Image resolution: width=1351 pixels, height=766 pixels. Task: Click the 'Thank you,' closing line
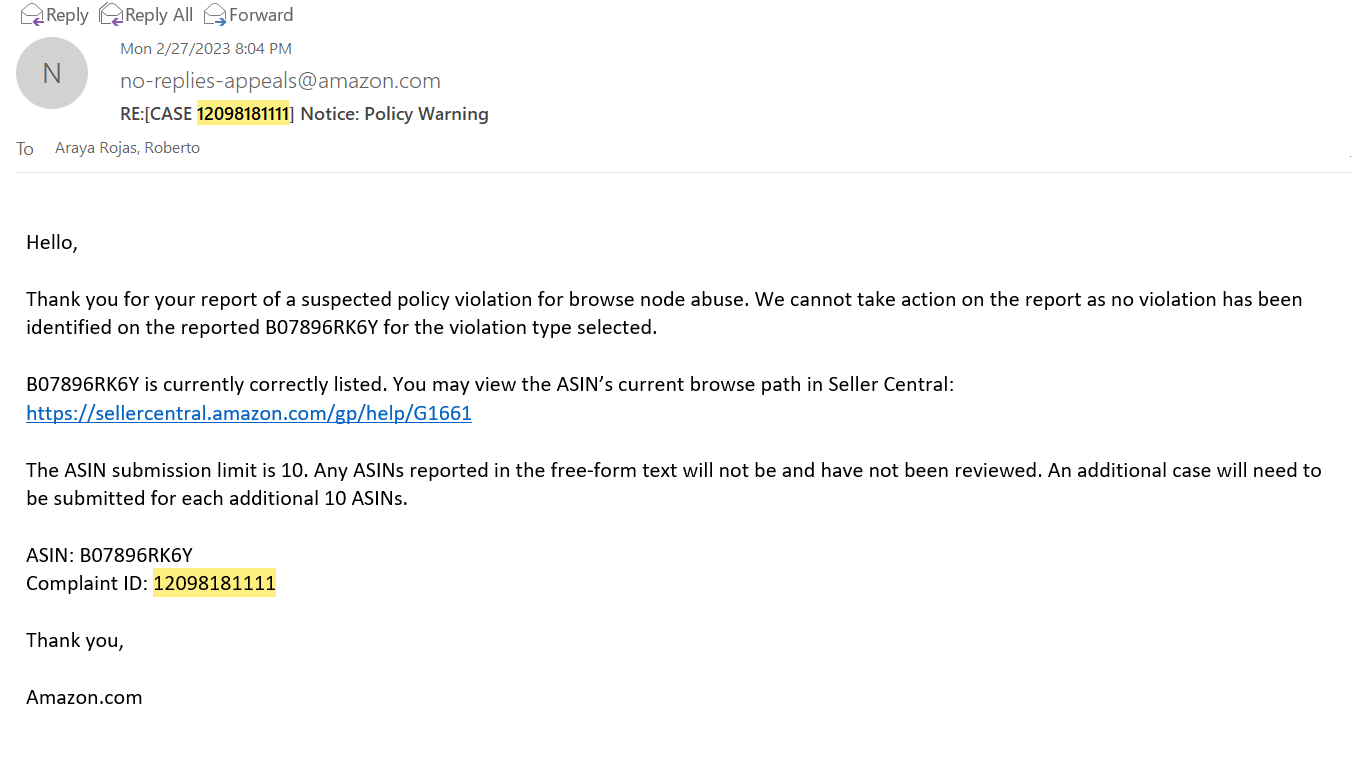(75, 641)
